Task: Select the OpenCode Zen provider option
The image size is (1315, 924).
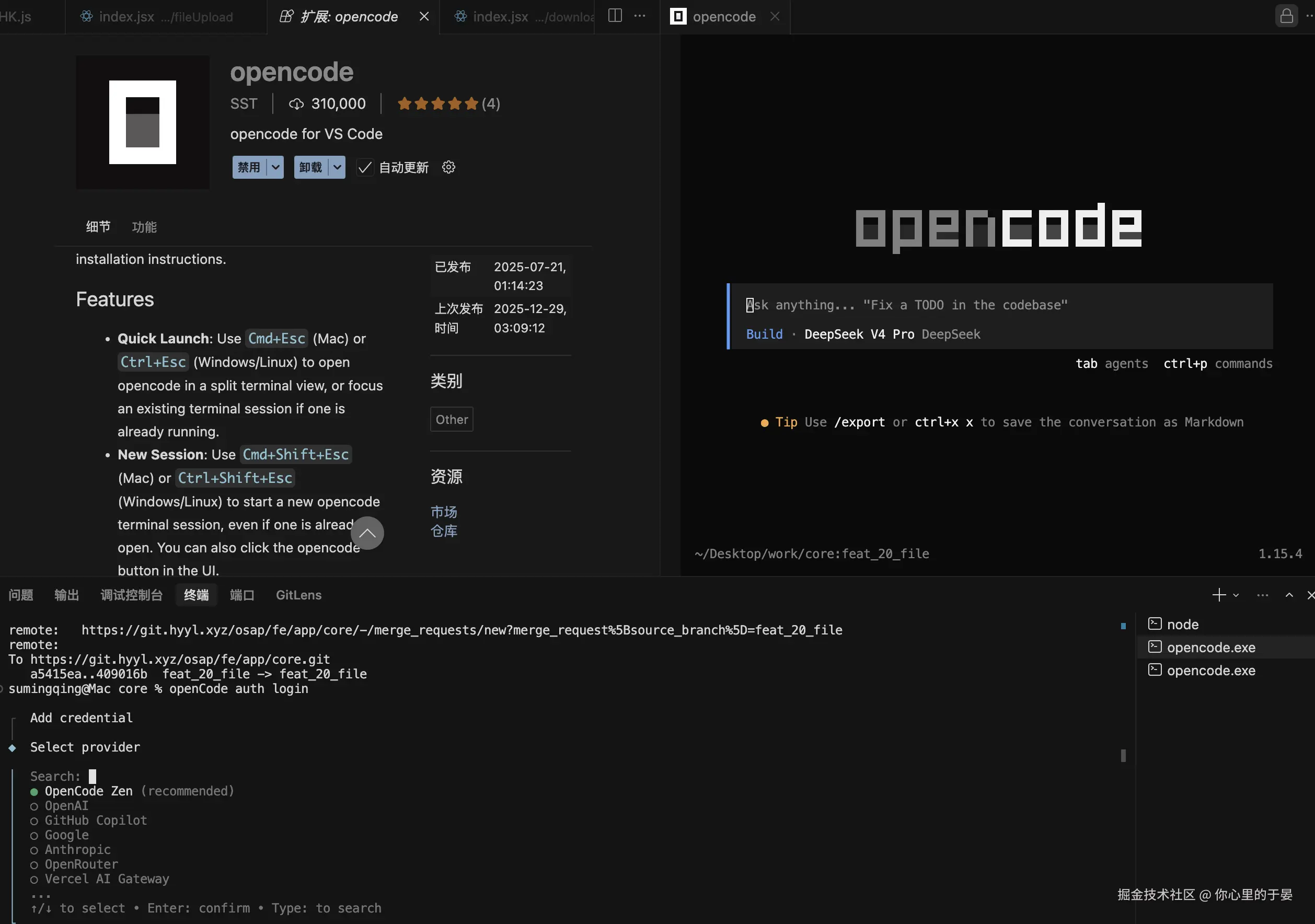Action: click(x=132, y=791)
